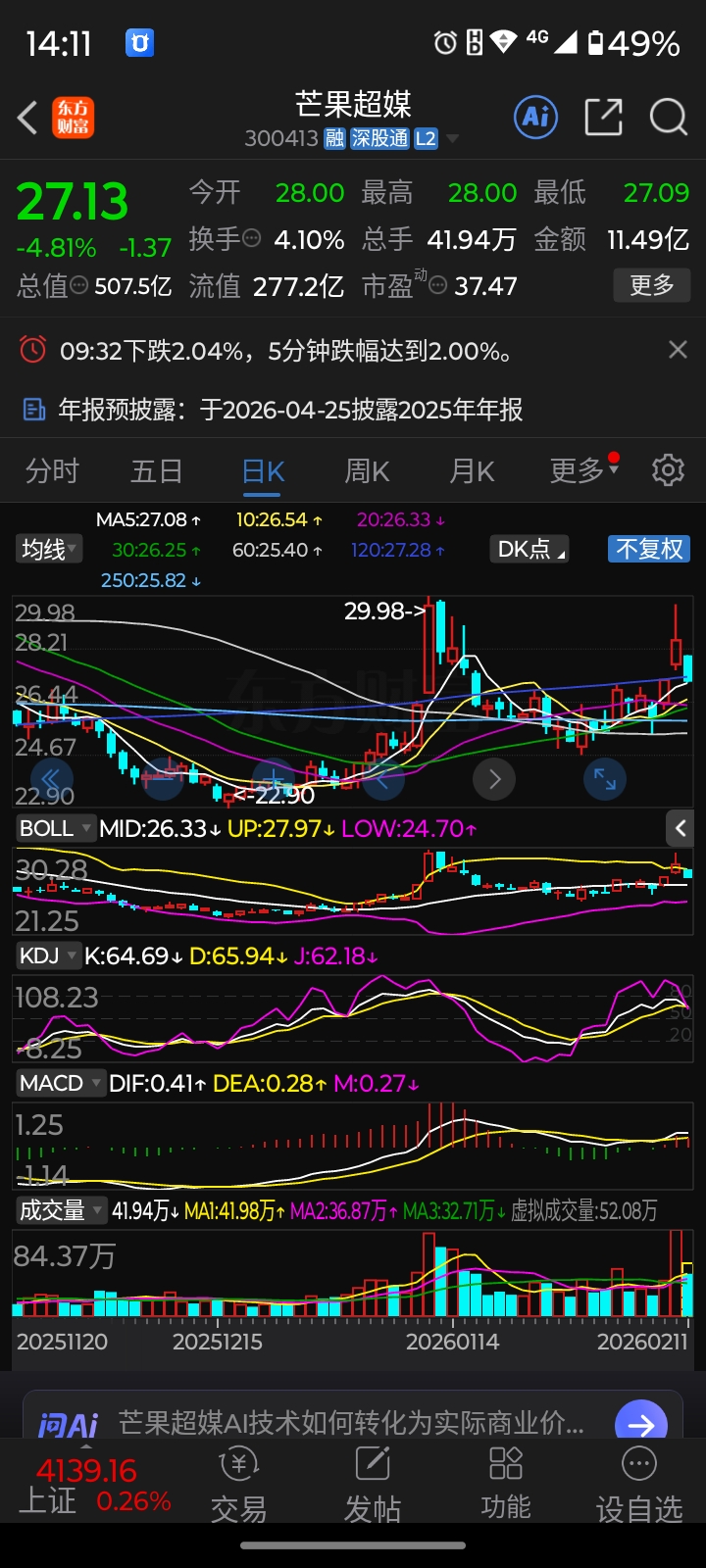Tap the 换手 info circle icon
The width and height of the screenshot is (706, 1568).
click(x=252, y=238)
